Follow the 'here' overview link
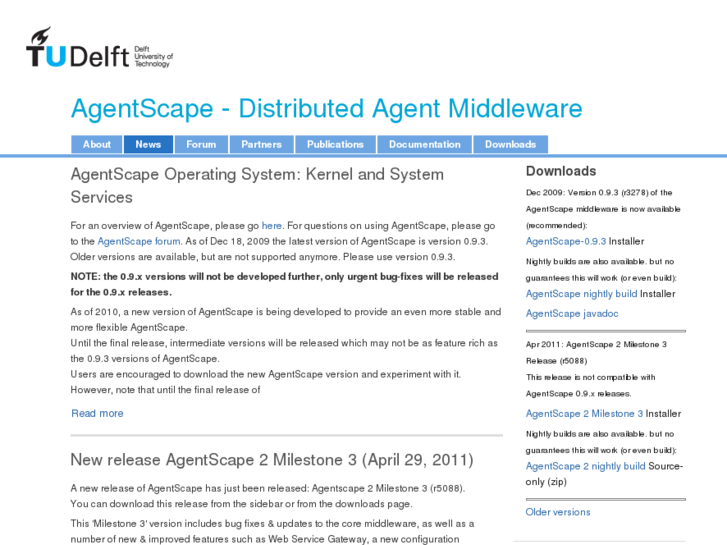The width and height of the screenshot is (727, 545). tap(272, 225)
